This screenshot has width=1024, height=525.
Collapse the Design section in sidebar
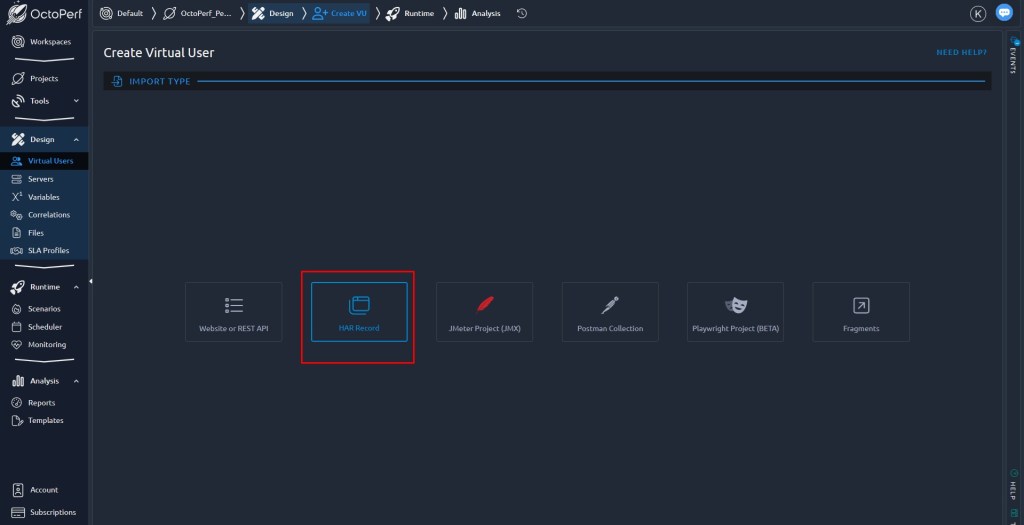pyautogui.click(x=76, y=140)
